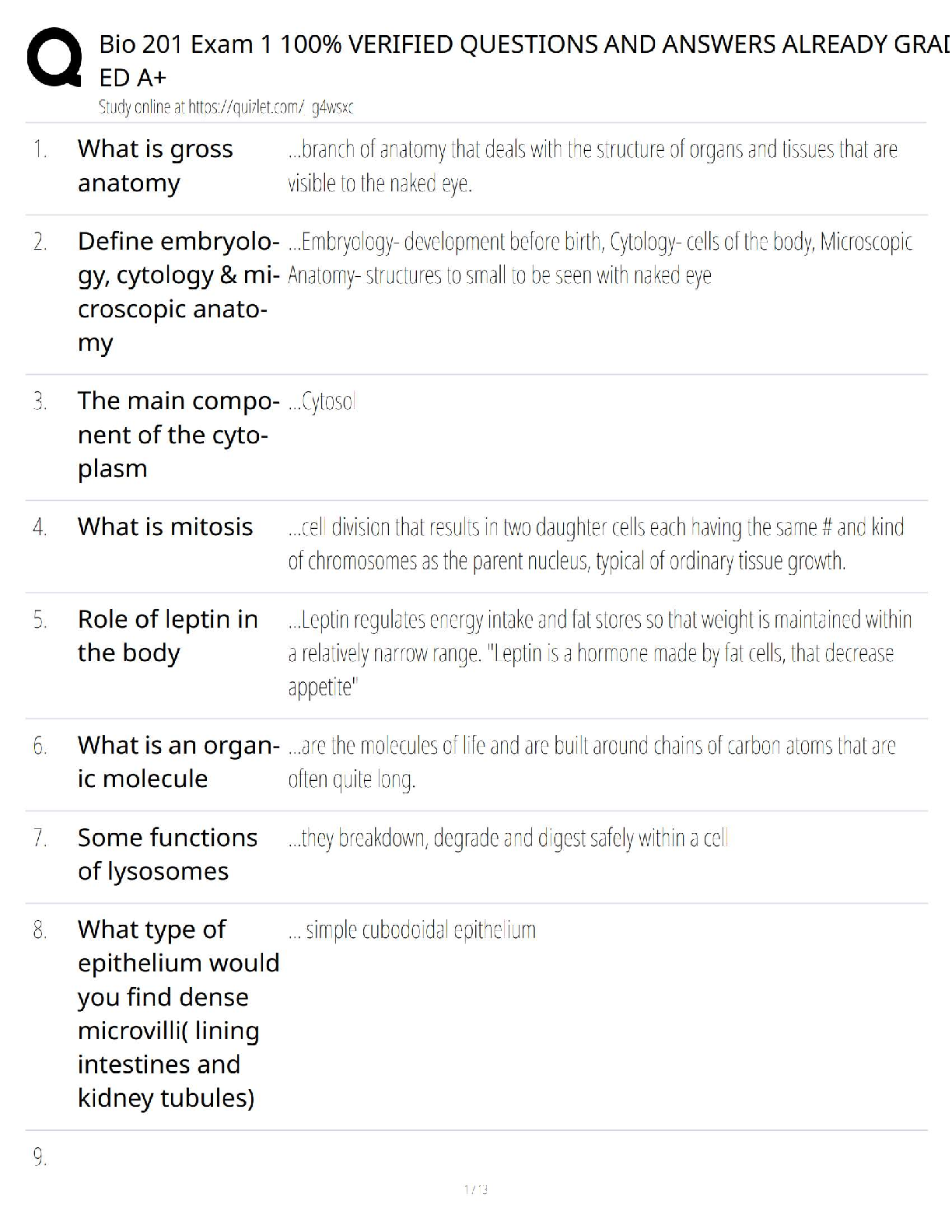Click the Quizlet Q logo icon
Viewport: 952px width, 1232px height.
click(x=54, y=58)
